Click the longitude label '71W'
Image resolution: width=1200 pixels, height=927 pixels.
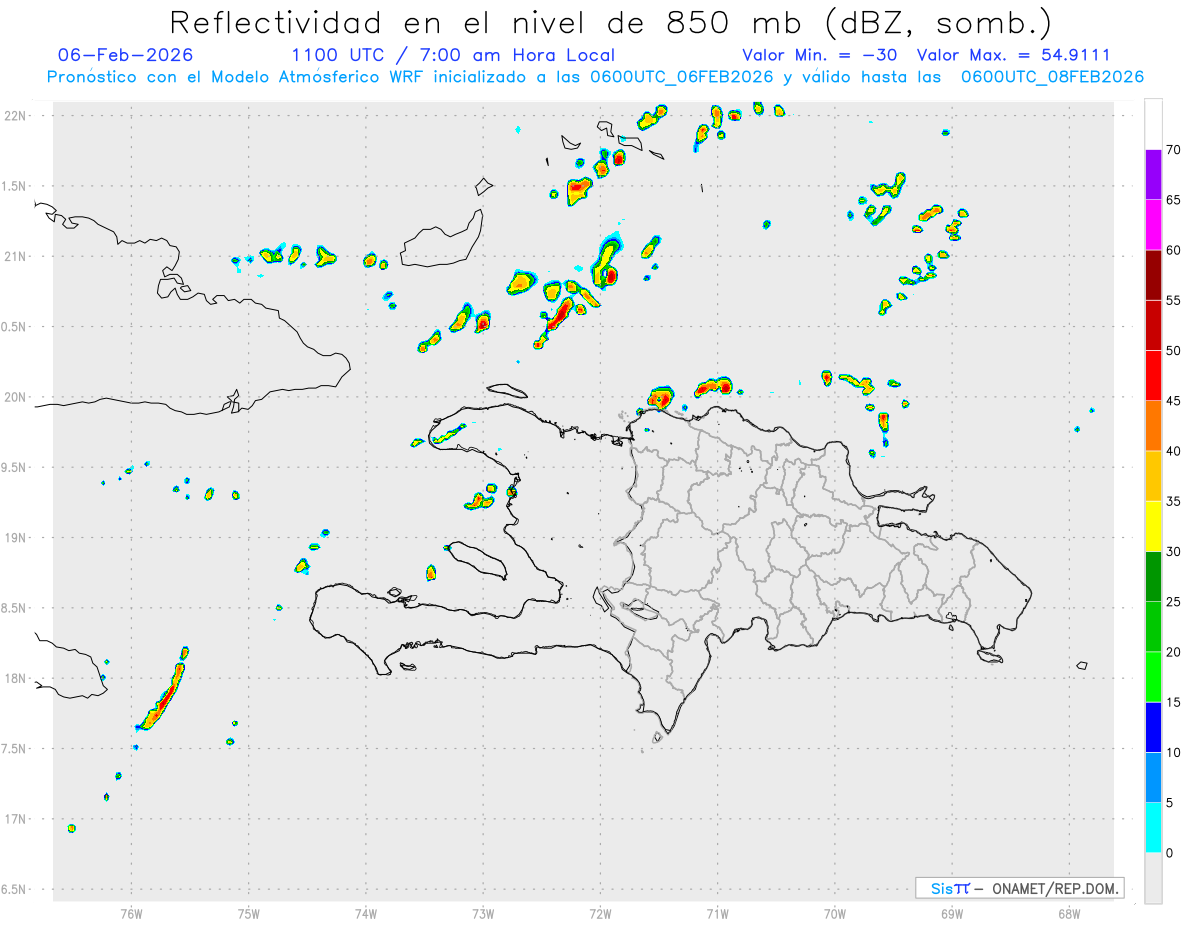point(717,913)
